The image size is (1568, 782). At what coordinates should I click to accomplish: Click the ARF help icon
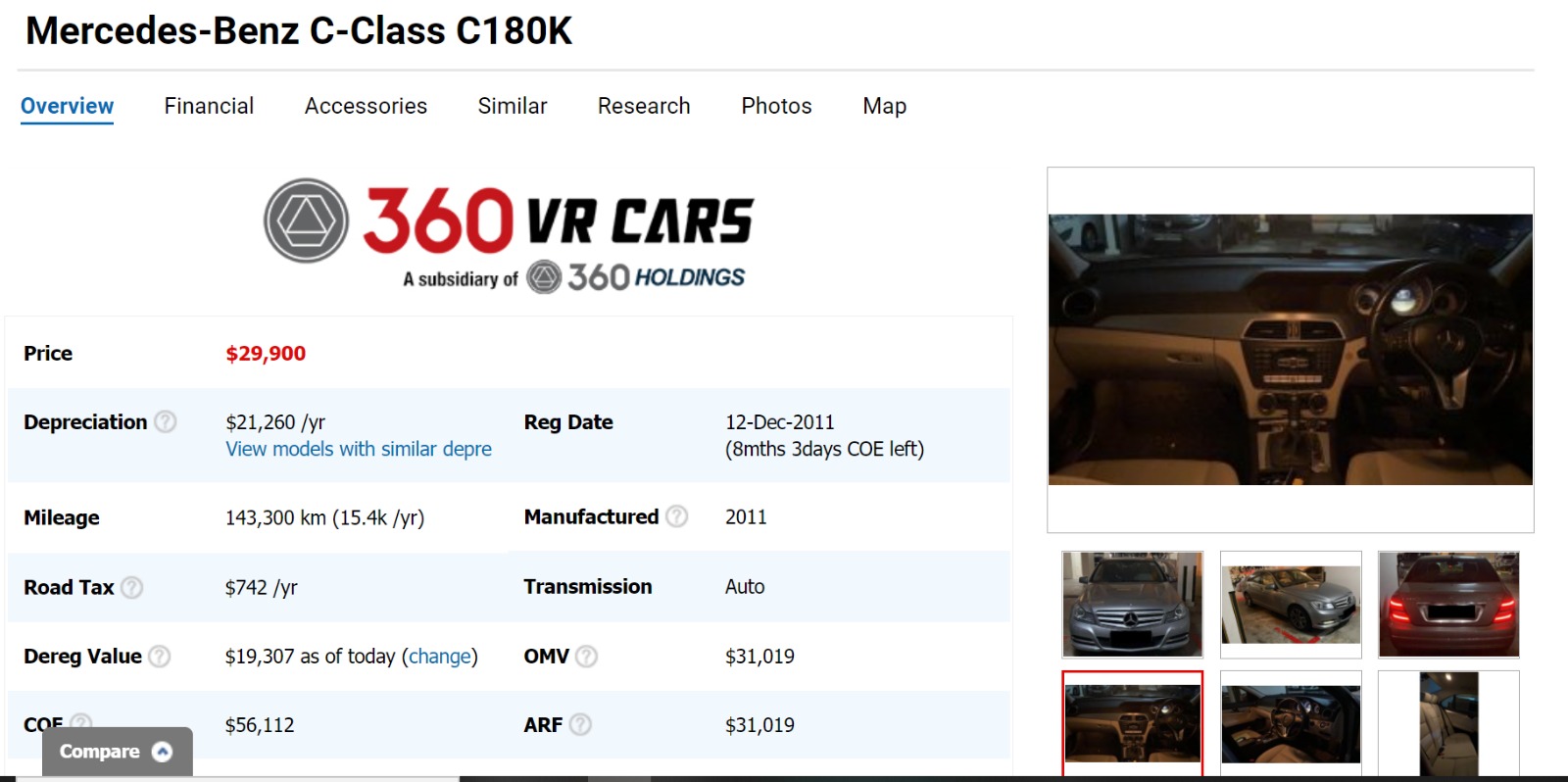coord(580,725)
